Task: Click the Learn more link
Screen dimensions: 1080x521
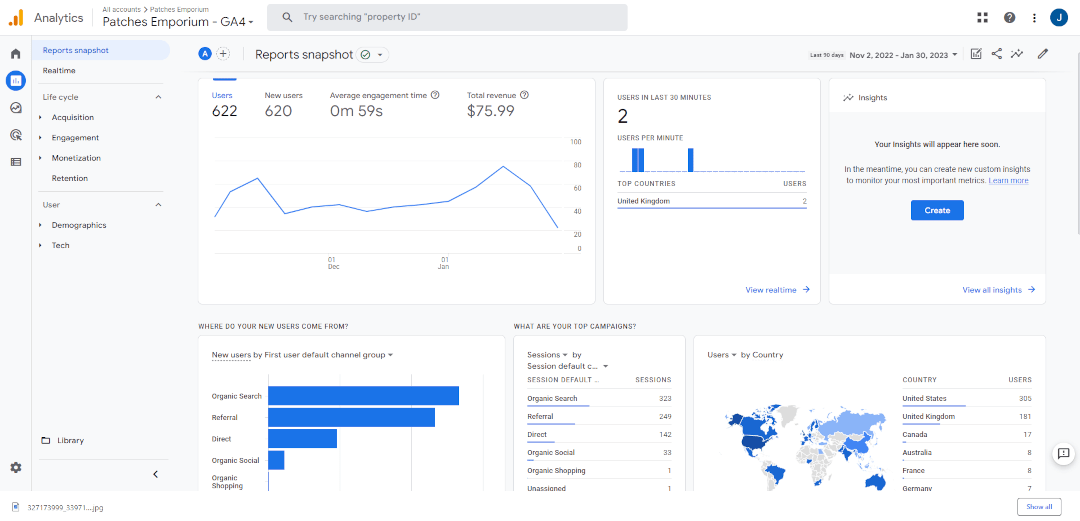Action: tap(1008, 181)
